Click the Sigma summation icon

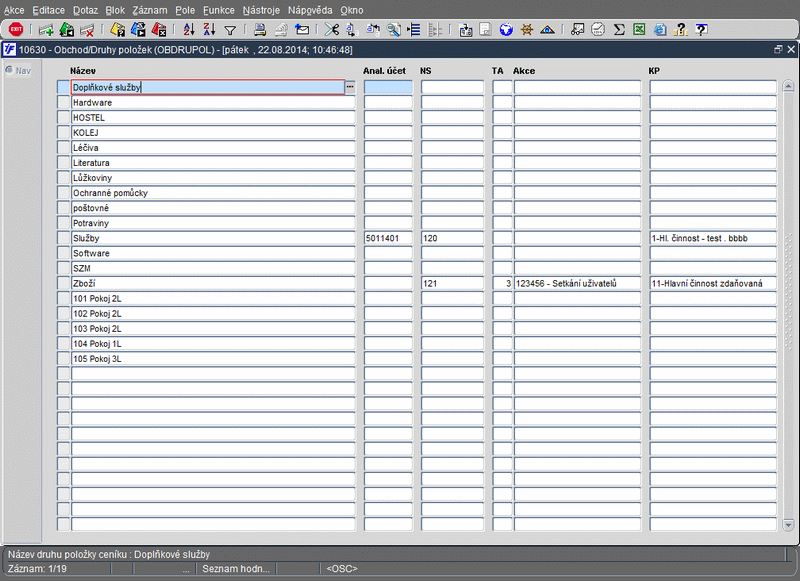[x=619, y=30]
